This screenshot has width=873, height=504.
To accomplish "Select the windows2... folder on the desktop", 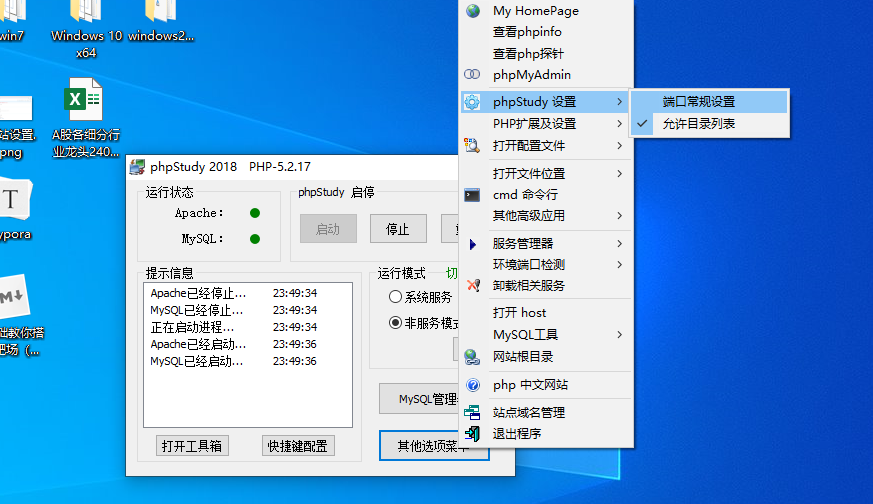I will 161,21.
